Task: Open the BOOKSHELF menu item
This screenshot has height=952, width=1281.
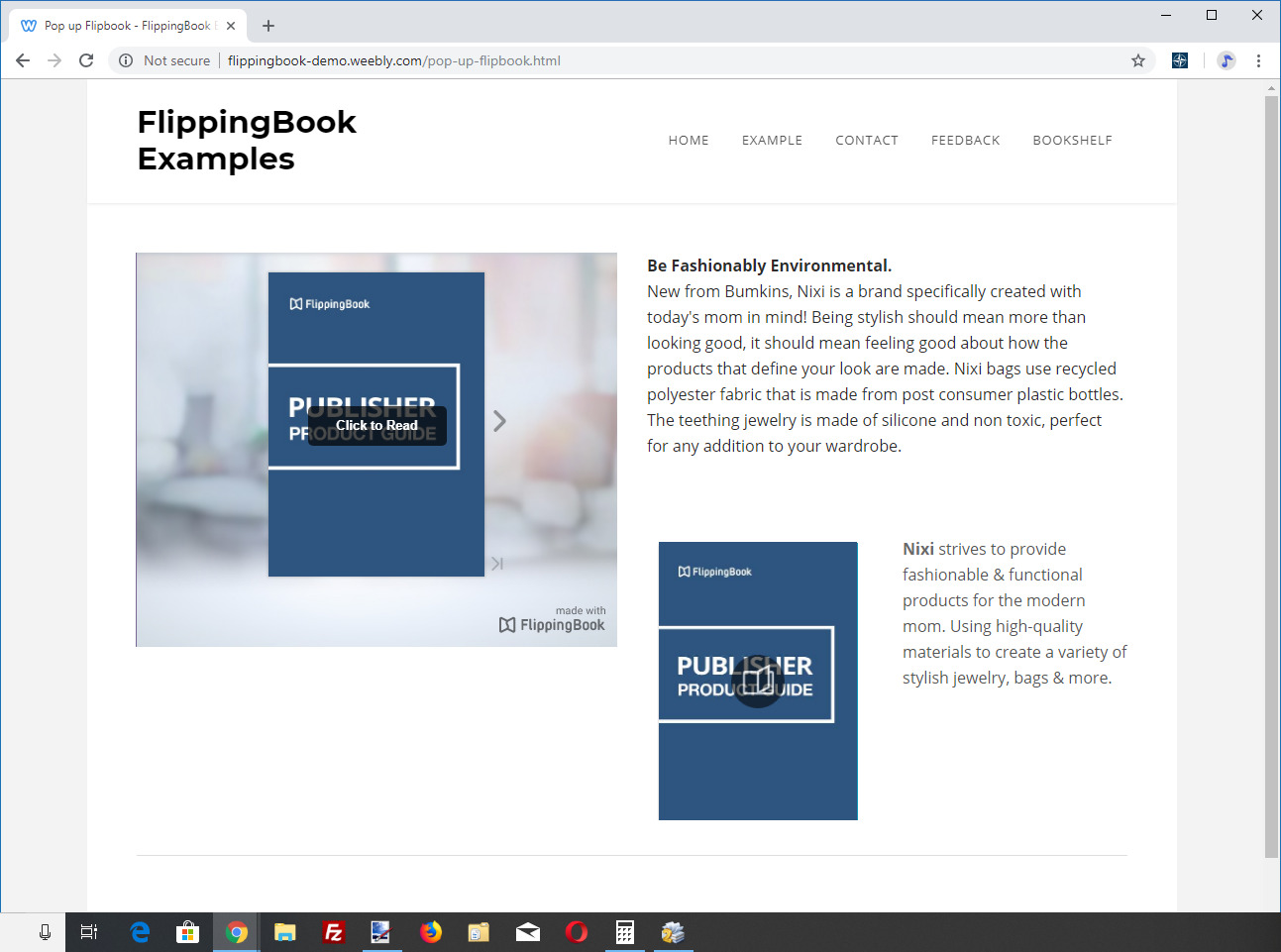Action: [x=1072, y=141]
